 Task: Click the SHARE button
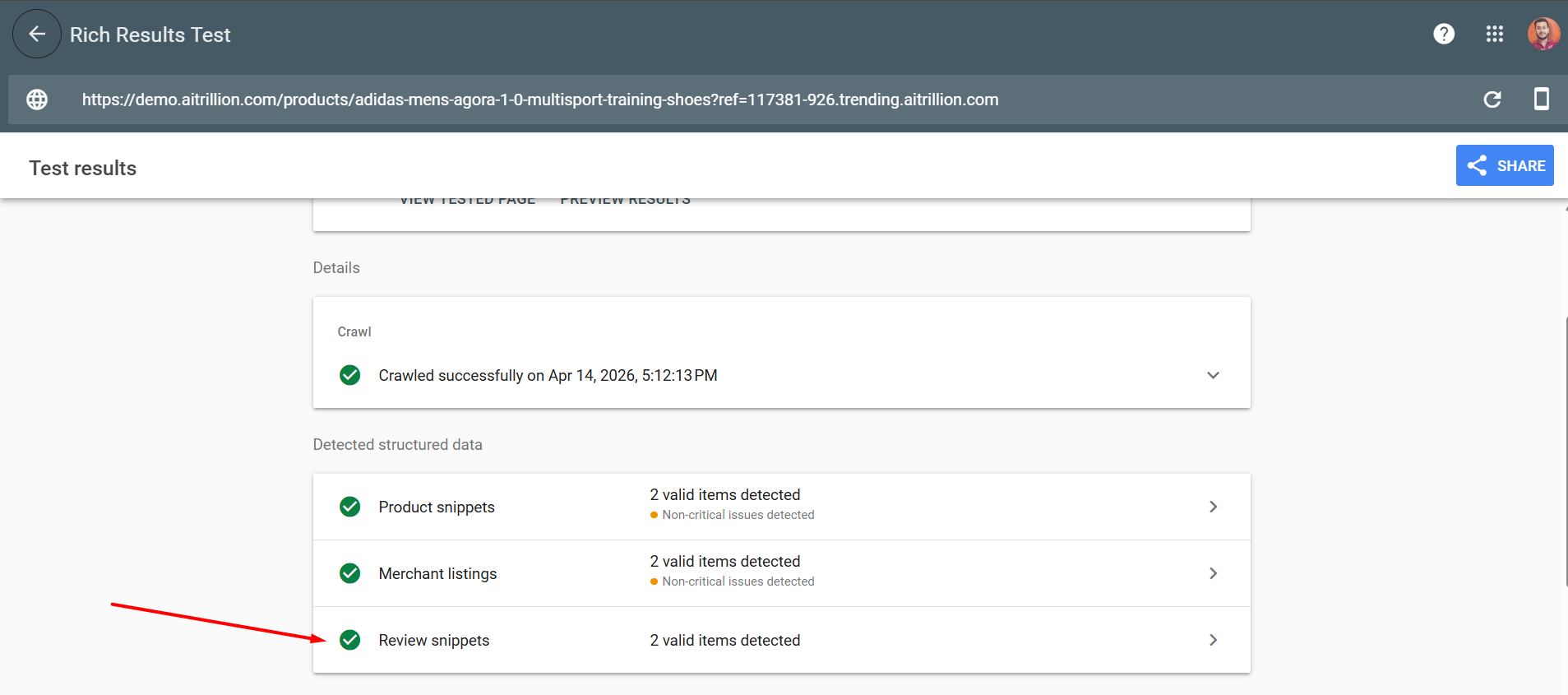tap(1504, 165)
